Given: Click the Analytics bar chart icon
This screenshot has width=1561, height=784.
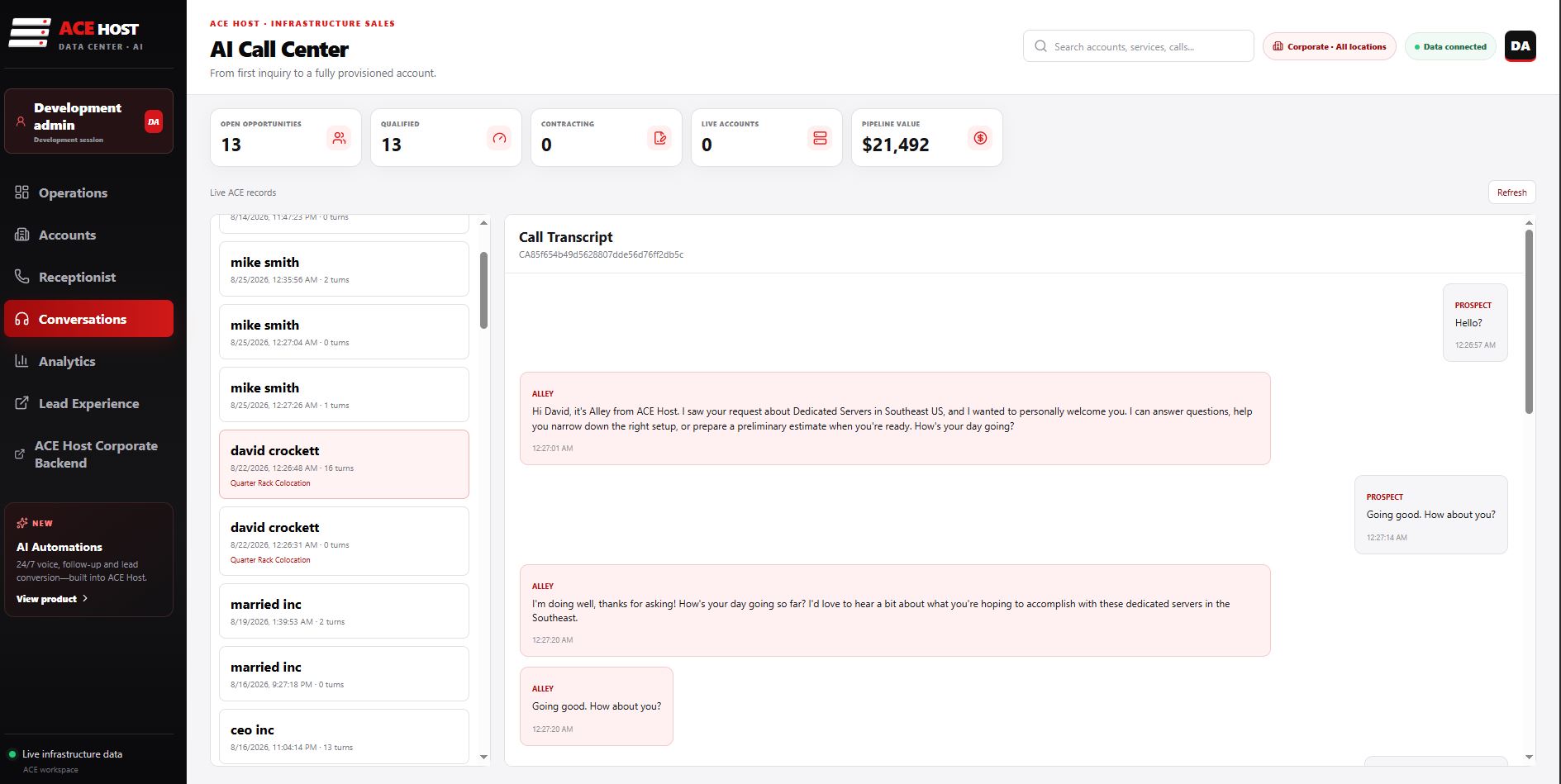Looking at the screenshot, I should tap(21, 361).
